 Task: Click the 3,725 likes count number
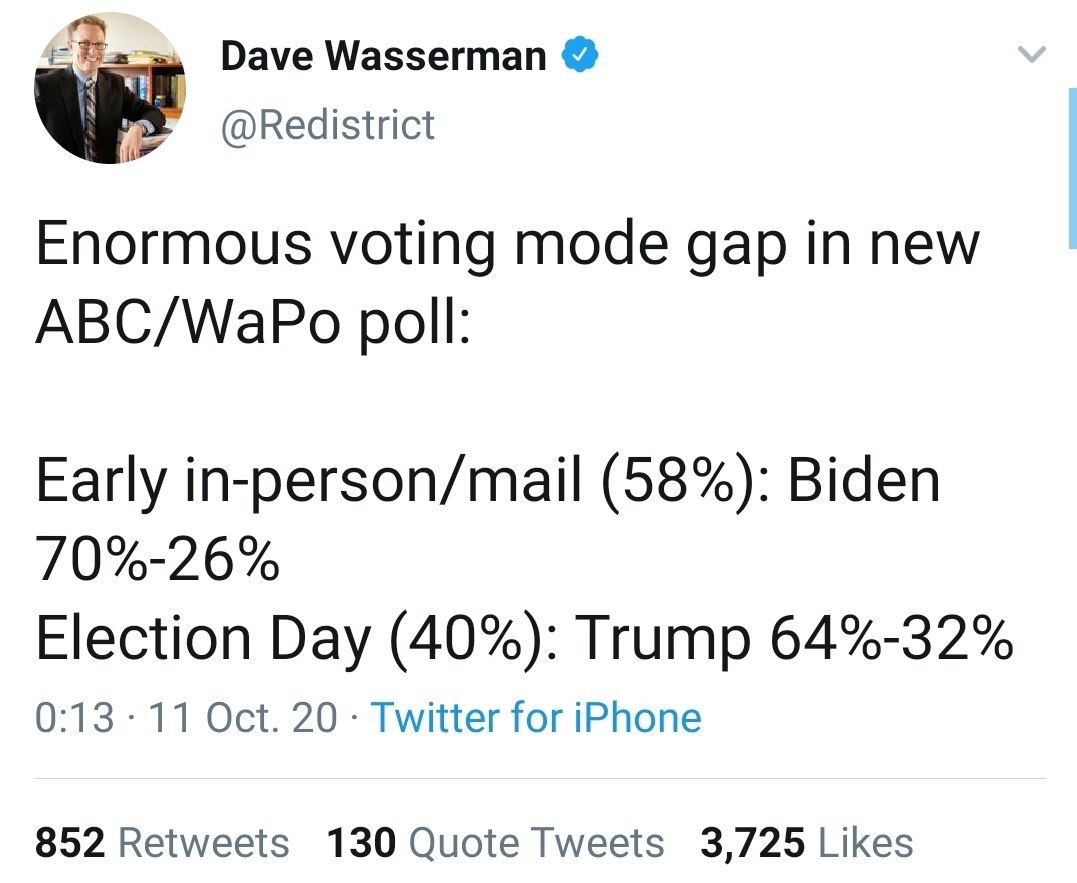coord(752,843)
